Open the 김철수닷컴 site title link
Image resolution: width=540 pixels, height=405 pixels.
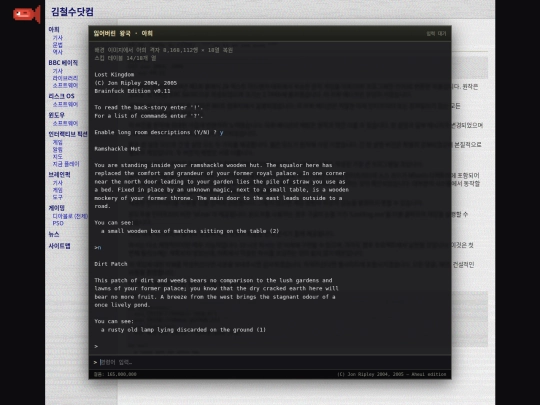(x=72, y=12)
